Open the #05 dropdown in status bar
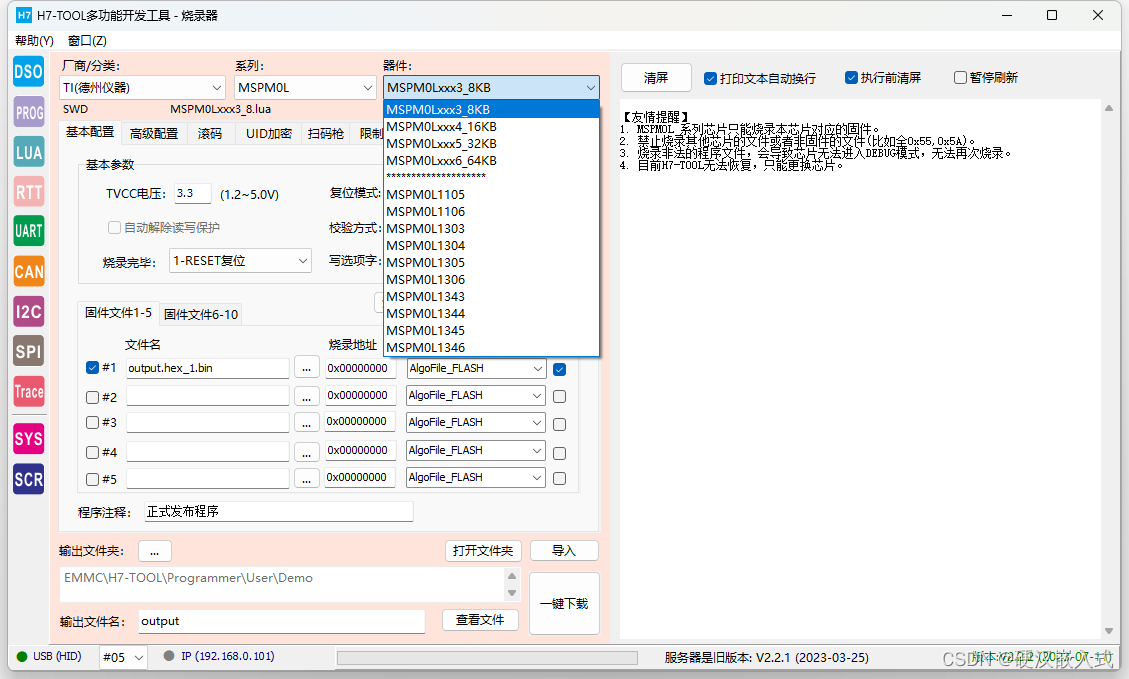1129x679 pixels. point(123,657)
